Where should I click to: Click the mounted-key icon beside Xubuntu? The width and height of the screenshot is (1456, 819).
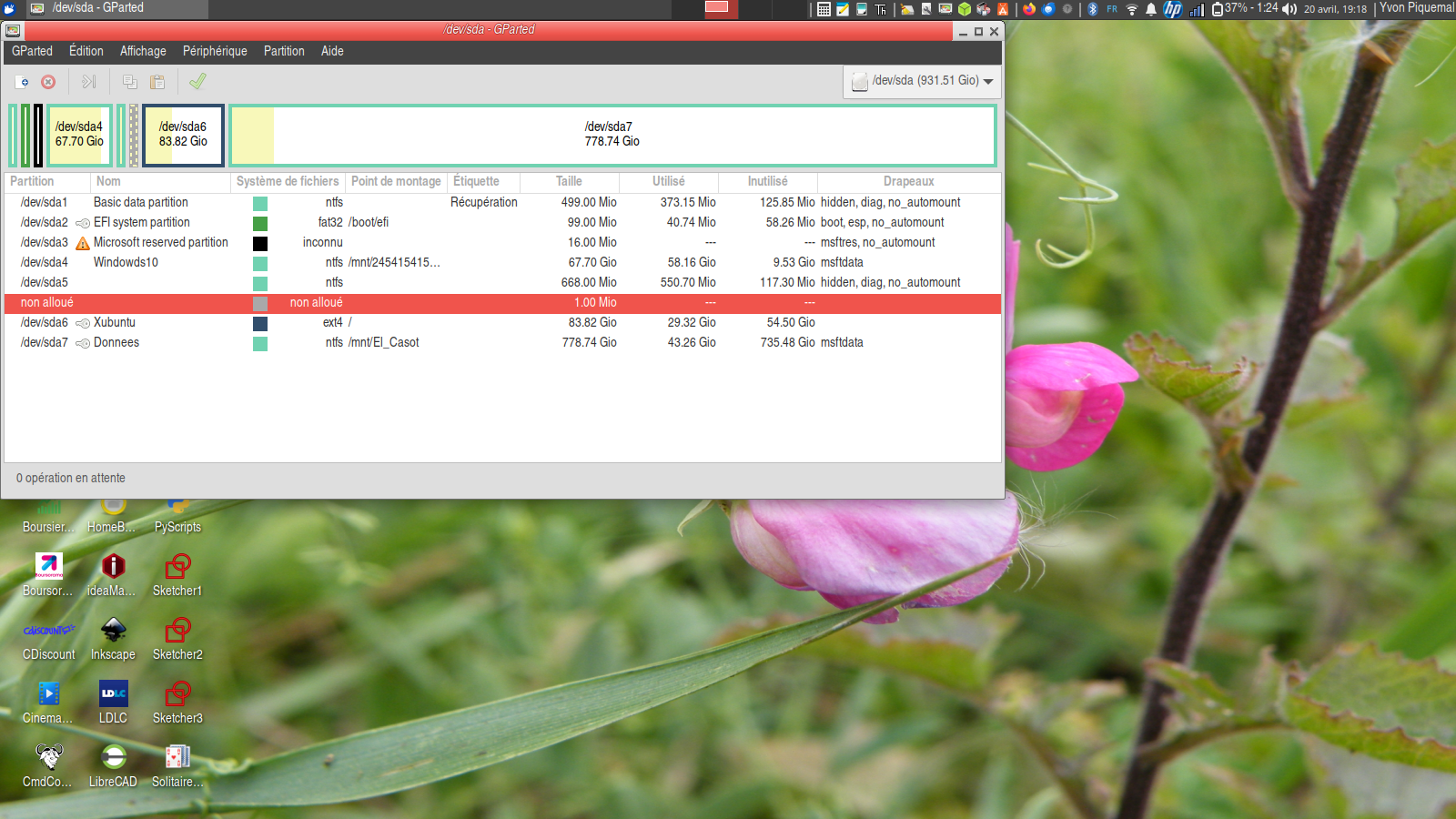coord(83,323)
